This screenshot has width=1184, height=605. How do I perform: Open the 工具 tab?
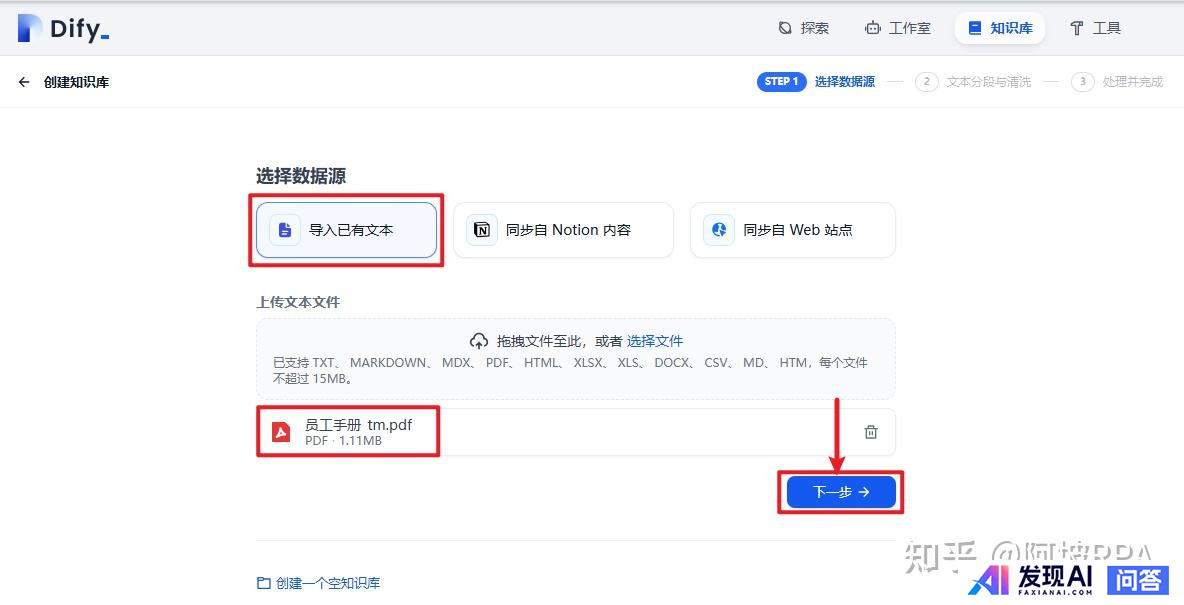[x=1095, y=28]
